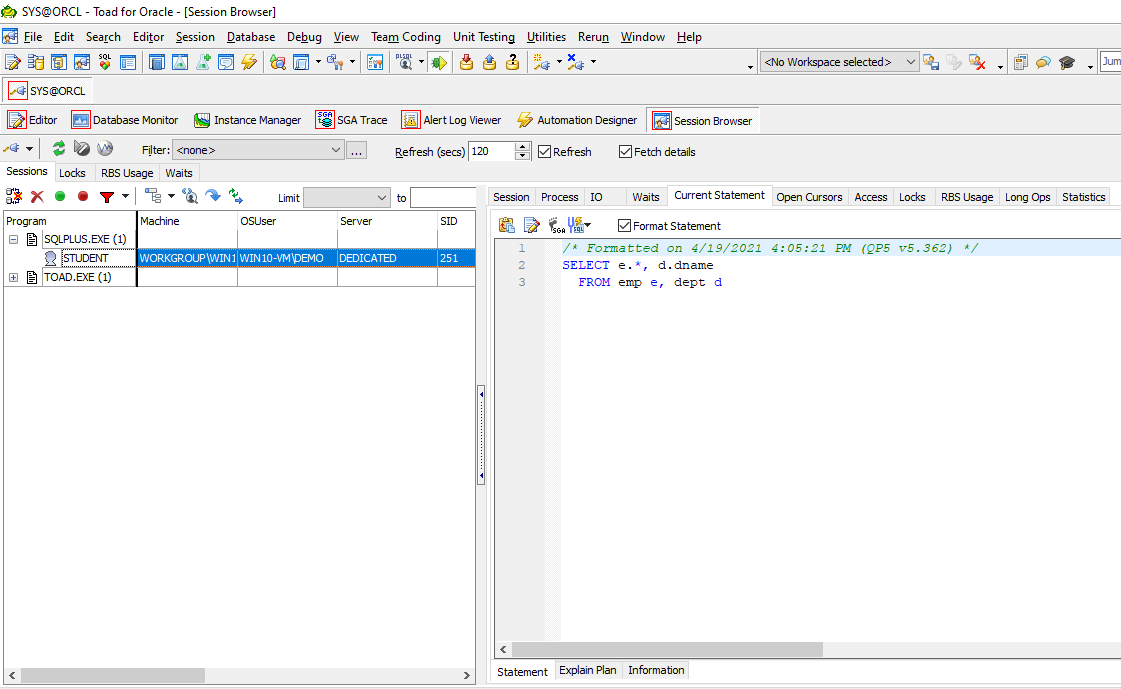Switch to the Information tab
This screenshot has width=1121, height=689.
click(656, 670)
